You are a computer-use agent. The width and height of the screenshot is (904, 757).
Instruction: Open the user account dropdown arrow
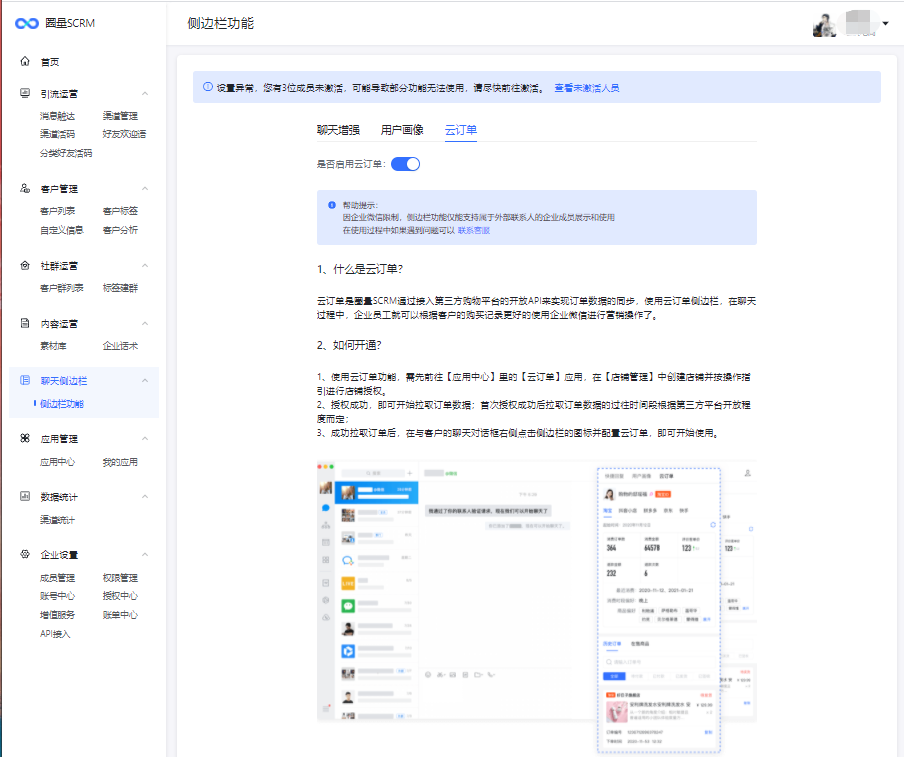(x=885, y=23)
